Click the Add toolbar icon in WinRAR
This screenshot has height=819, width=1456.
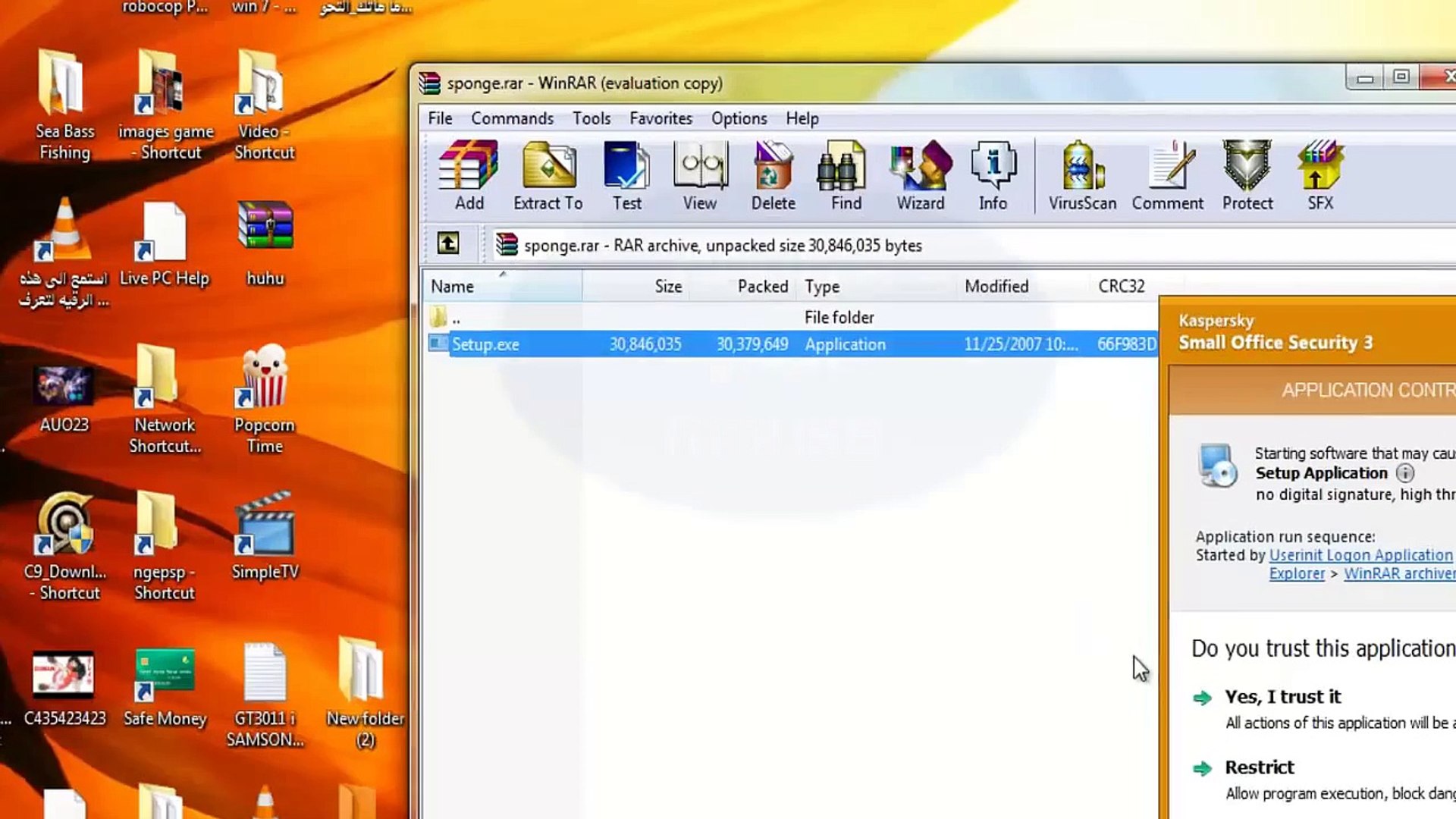point(469,175)
